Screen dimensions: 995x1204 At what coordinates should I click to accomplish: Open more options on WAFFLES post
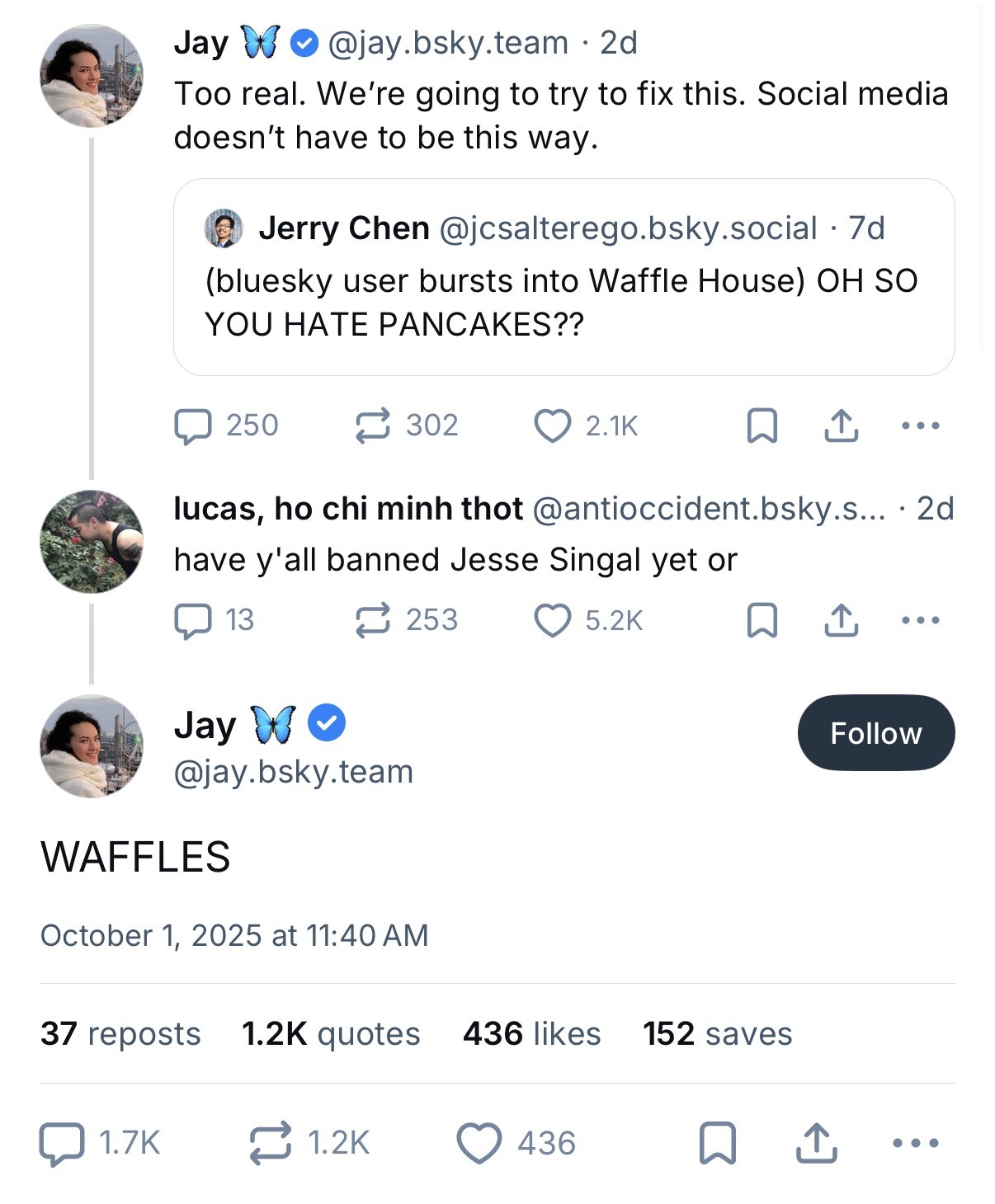tap(916, 1144)
